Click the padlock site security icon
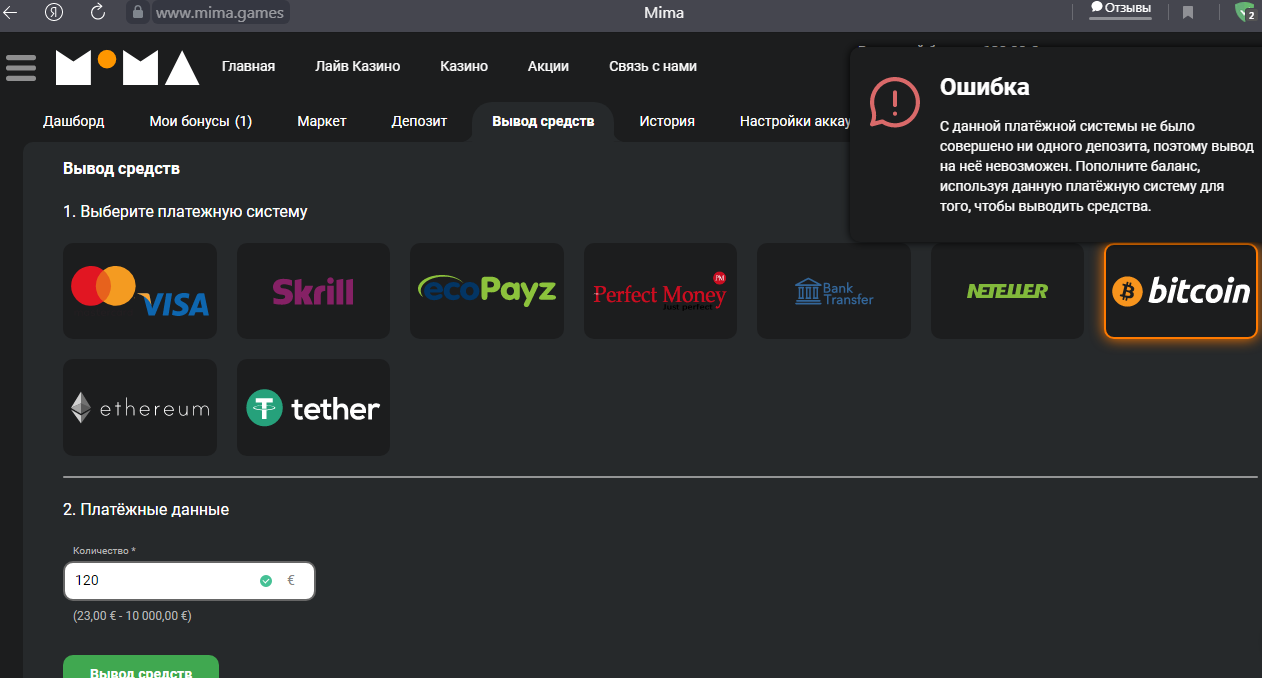Screen dimensions: 1262x678 (137, 13)
